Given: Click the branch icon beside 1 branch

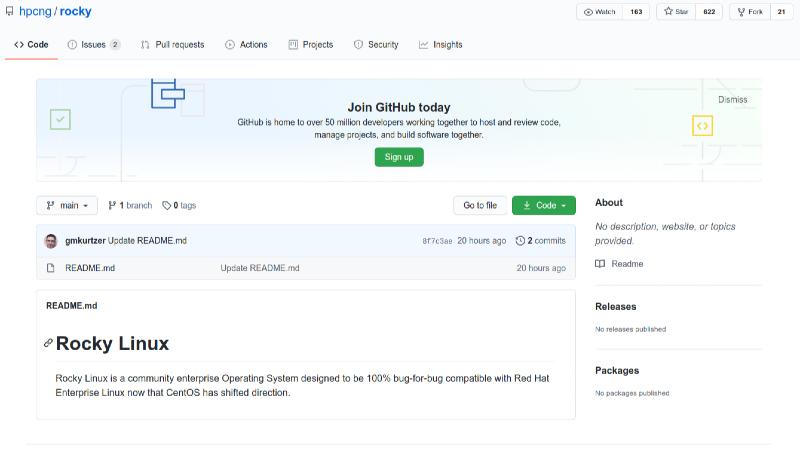Looking at the screenshot, I should [x=112, y=206].
